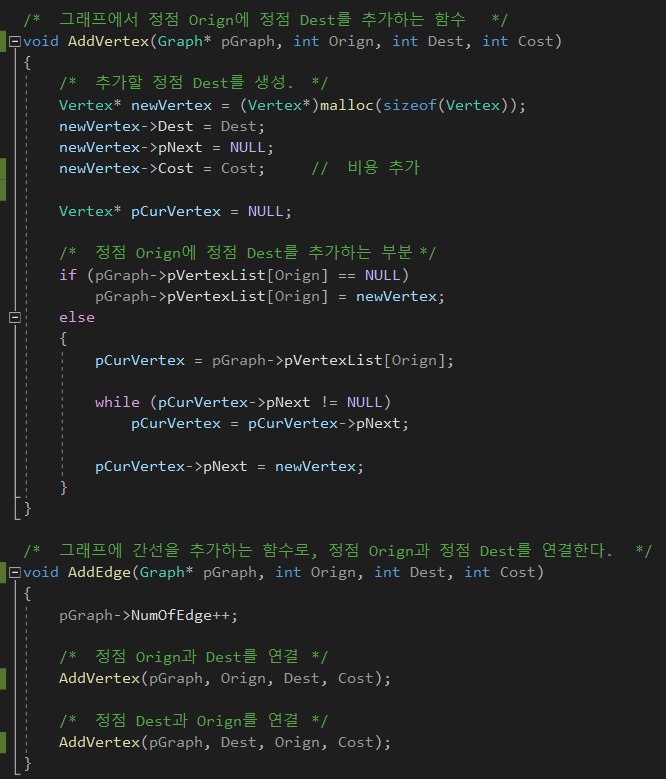
Task: Click the '정점 Orign과 Dest를 연결' comment
Action: coord(194,657)
